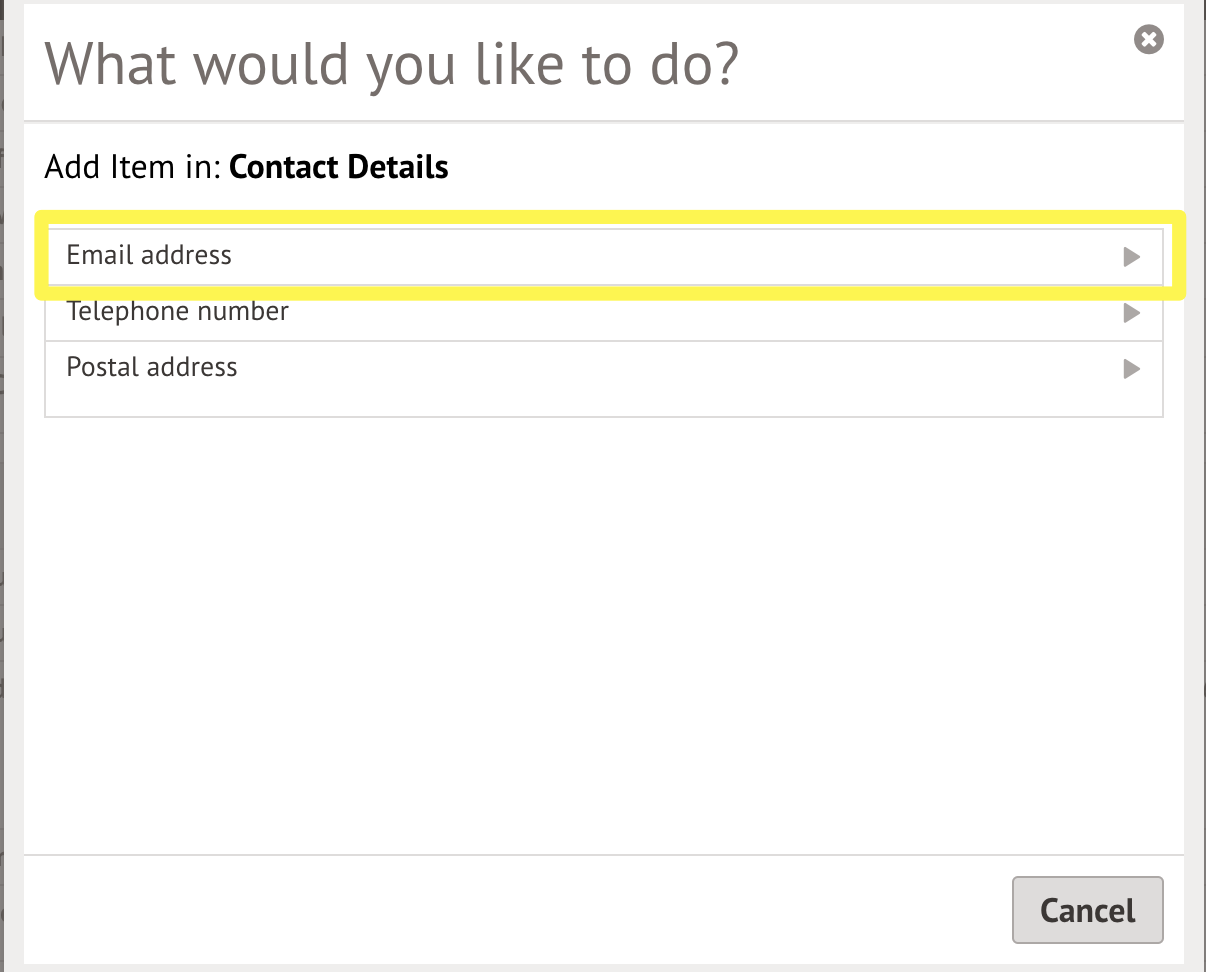The image size is (1206, 972).
Task: Select the Email address label text
Action: (149, 255)
